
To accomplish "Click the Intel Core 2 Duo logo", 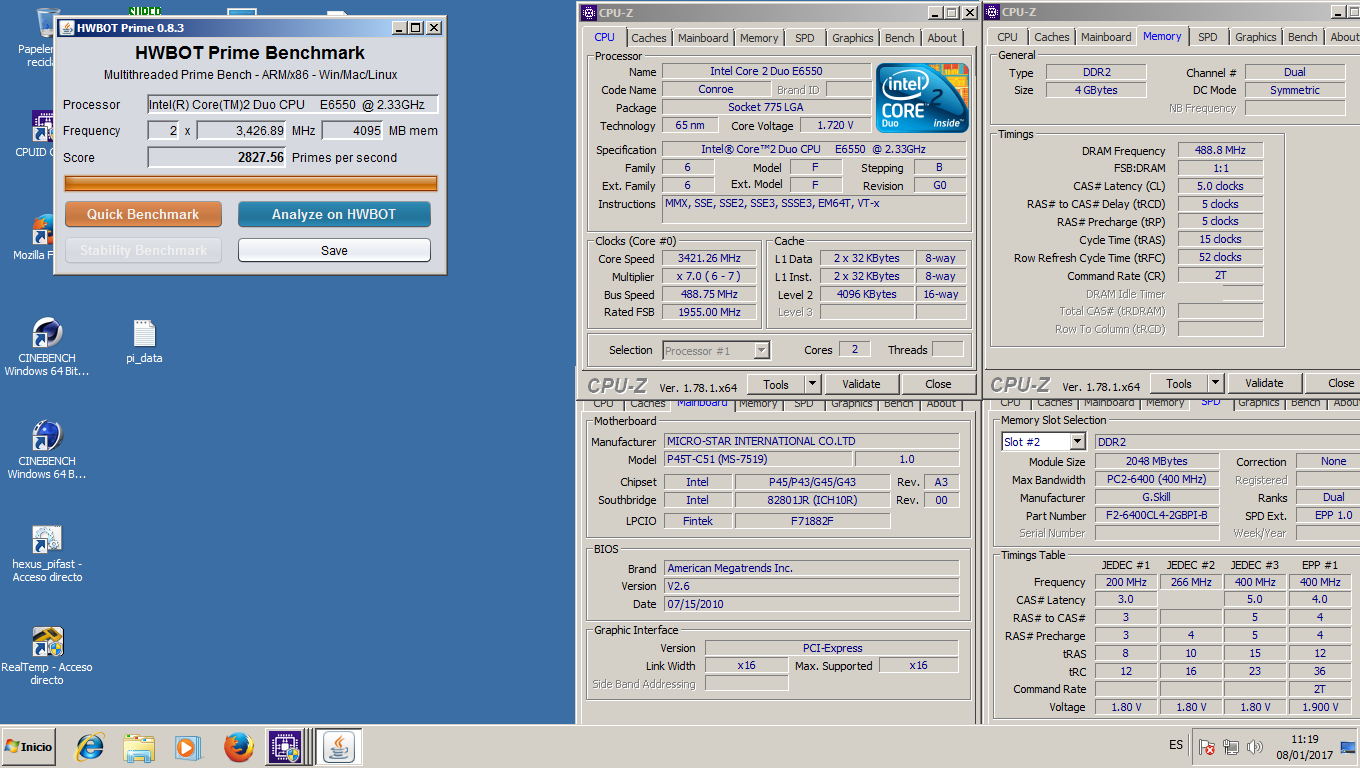I will tap(922, 98).
